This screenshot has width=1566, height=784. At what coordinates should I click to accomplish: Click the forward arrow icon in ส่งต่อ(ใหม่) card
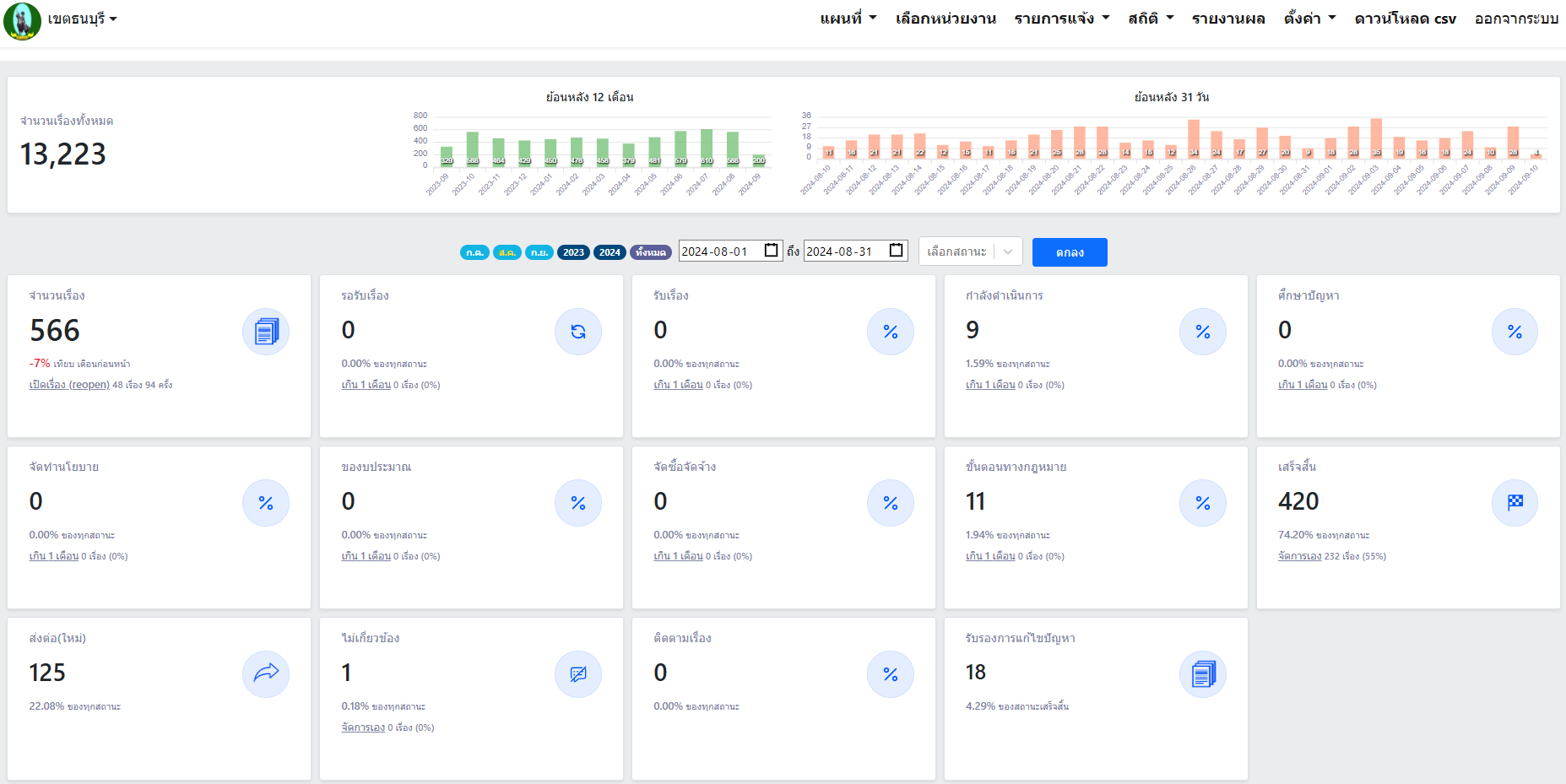coord(266,673)
